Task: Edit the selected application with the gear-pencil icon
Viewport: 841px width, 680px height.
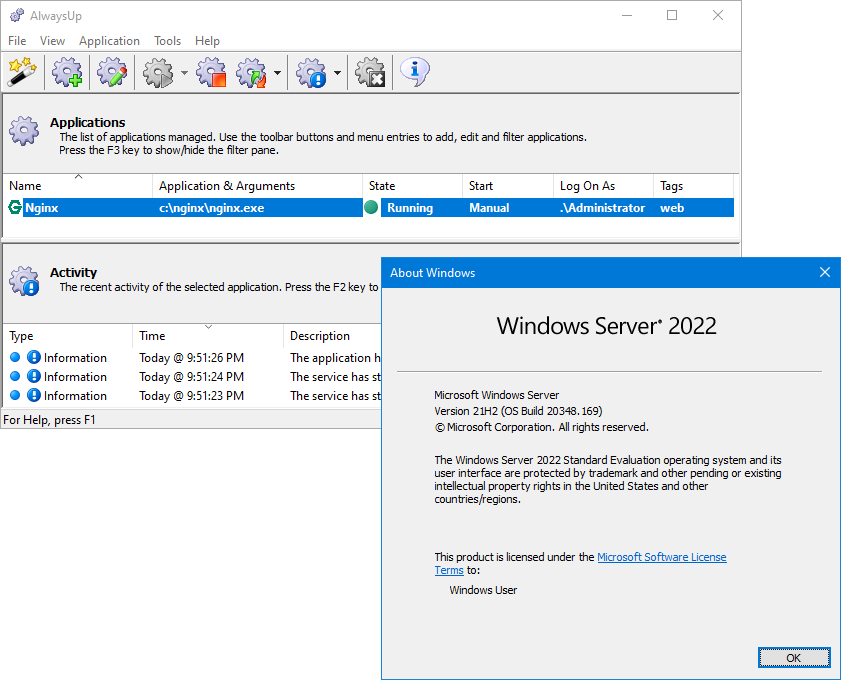Action: 112,72
